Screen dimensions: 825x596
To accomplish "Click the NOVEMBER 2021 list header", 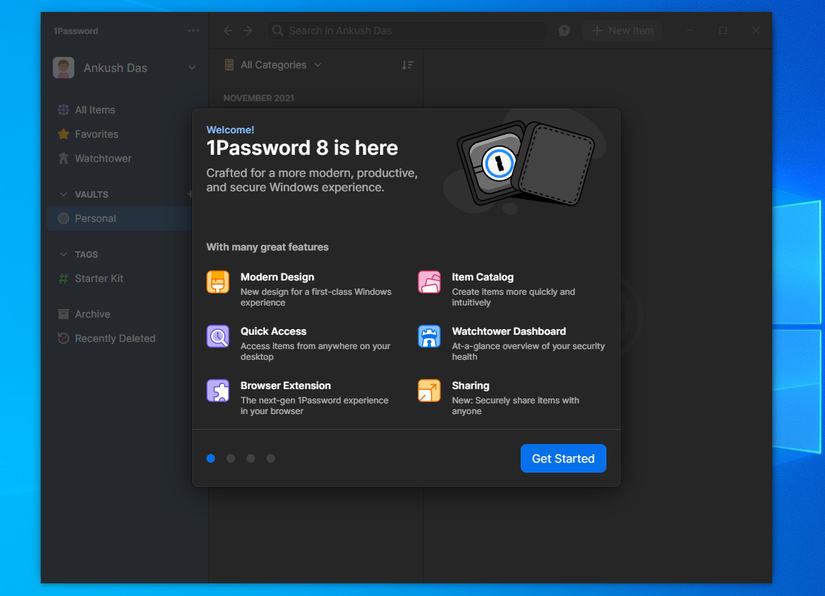I will point(259,98).
